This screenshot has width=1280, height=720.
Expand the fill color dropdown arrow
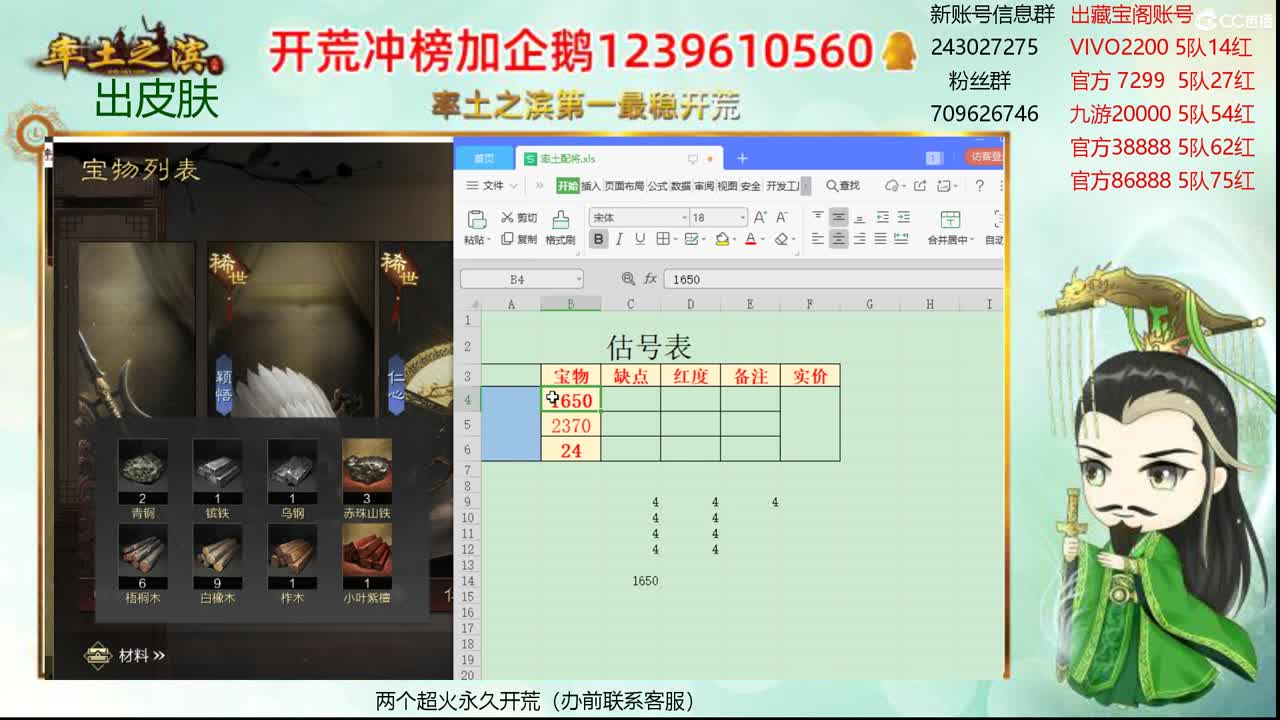(x=734, y=240)
